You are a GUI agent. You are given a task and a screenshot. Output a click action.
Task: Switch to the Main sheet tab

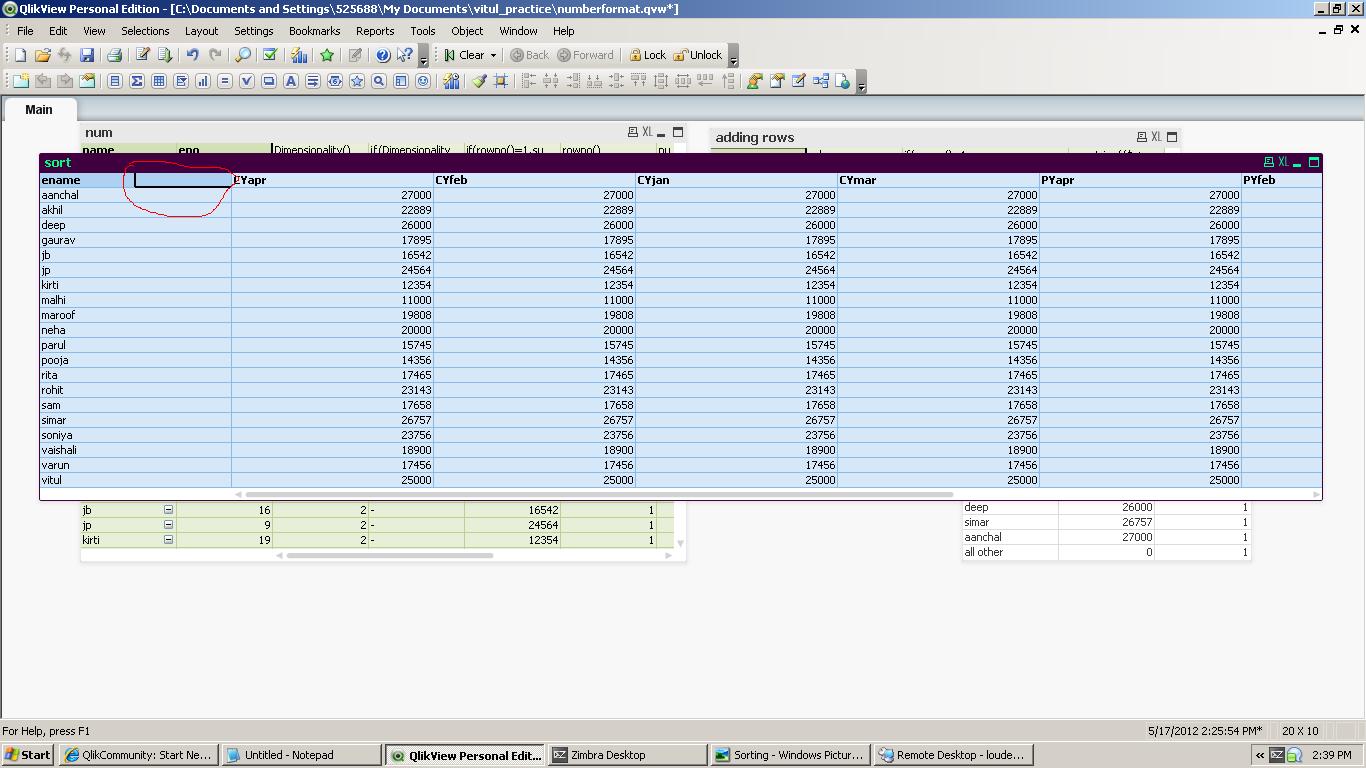pyautogui.click(x=39, y=110)
